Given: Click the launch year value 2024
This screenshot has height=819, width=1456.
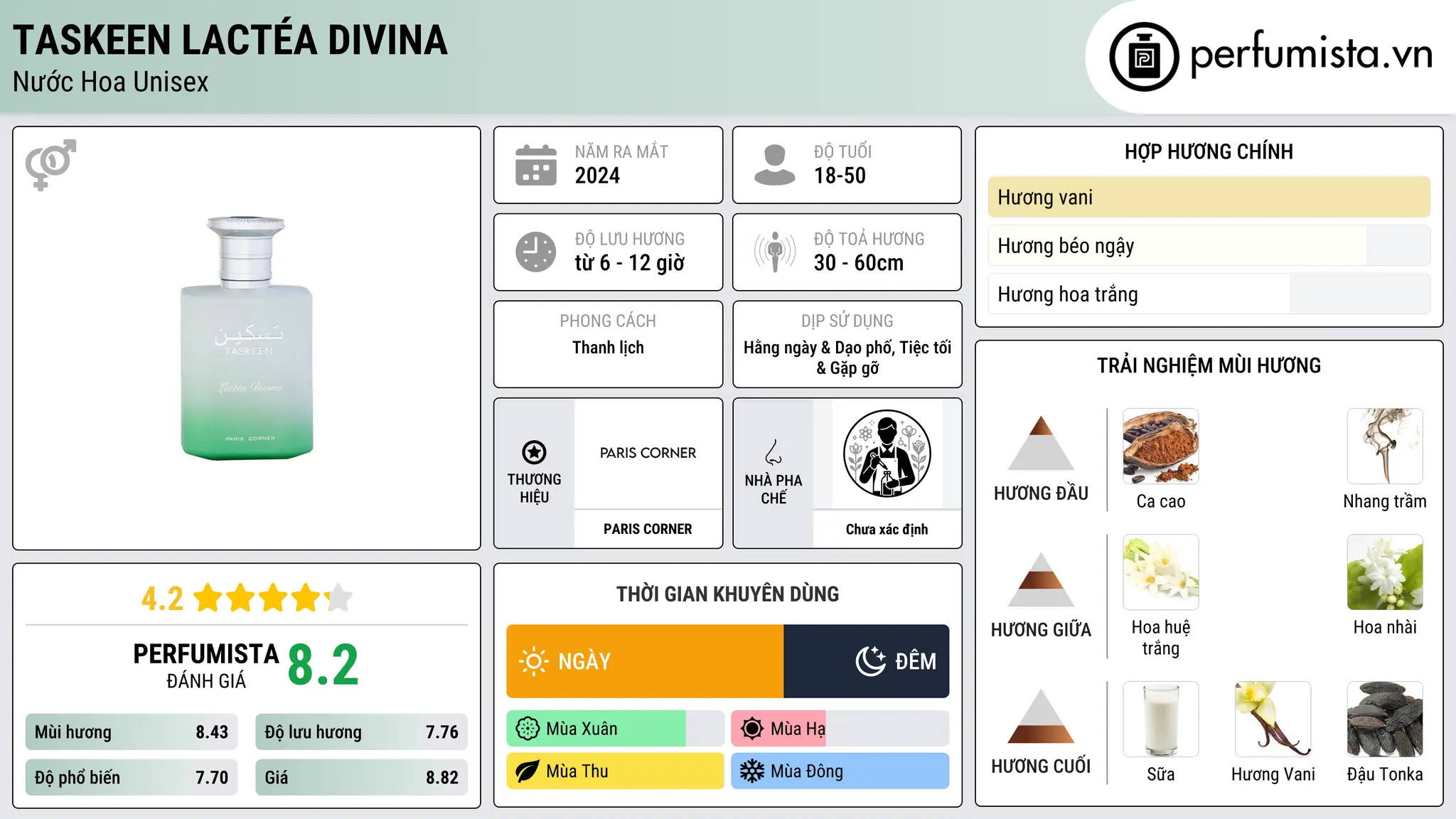Looking at the screenshot, I should tap(597, 176).
